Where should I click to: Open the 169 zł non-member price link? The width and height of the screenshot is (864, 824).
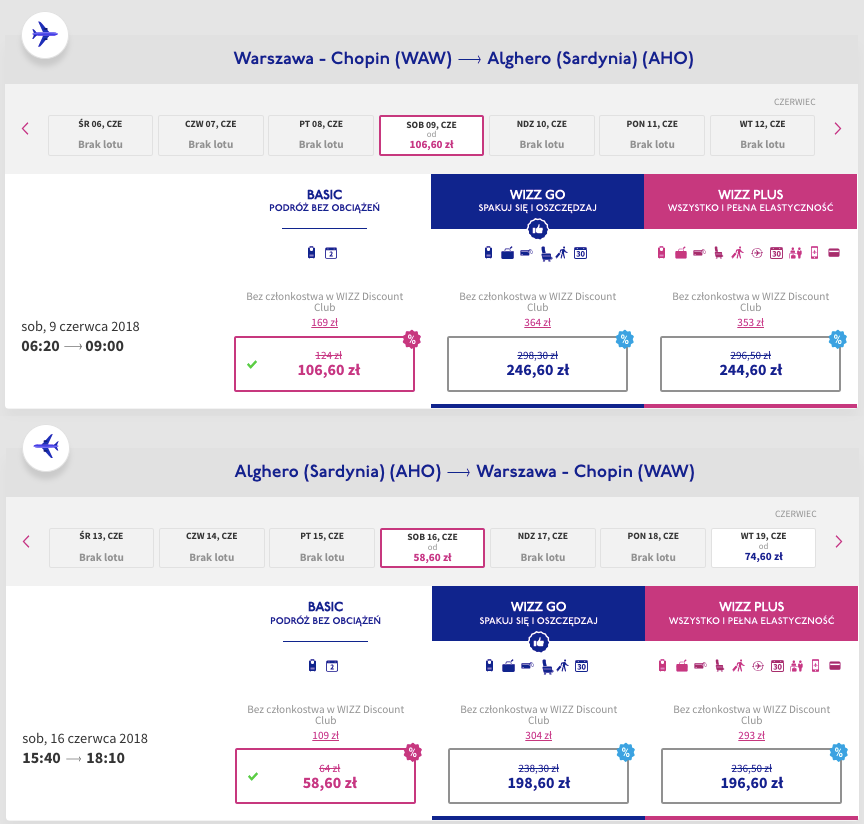click(325, 322)
